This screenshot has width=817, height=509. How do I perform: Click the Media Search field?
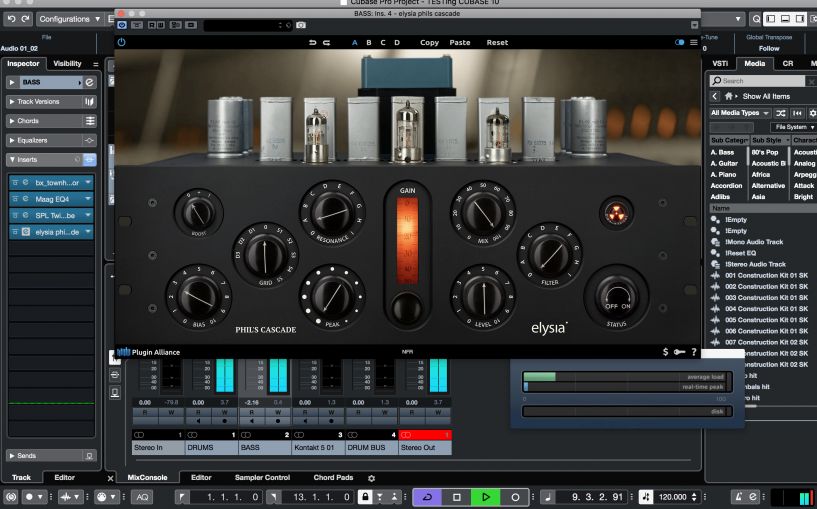point(758,81)
